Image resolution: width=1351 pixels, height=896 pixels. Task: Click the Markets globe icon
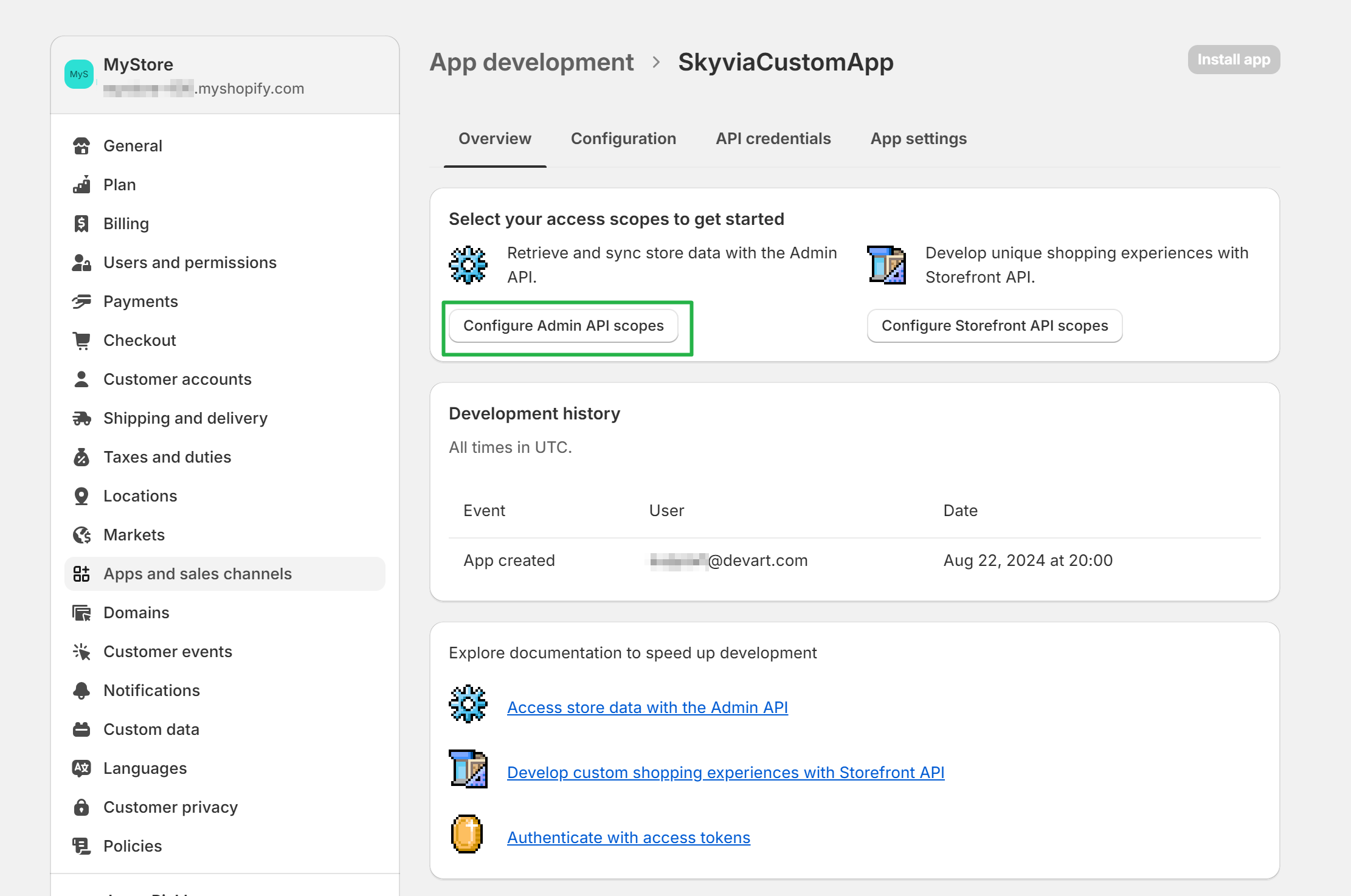click(x=81, y=535)
